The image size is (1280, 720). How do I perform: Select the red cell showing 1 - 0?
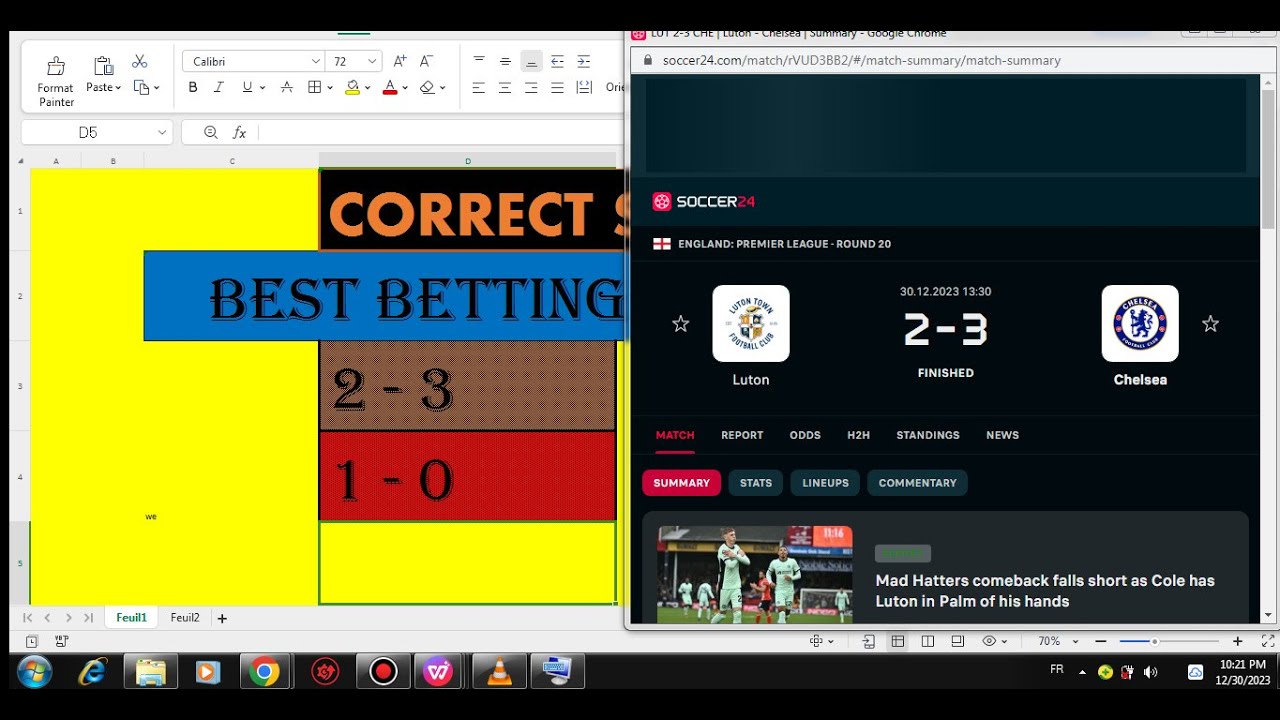[467, 476]
